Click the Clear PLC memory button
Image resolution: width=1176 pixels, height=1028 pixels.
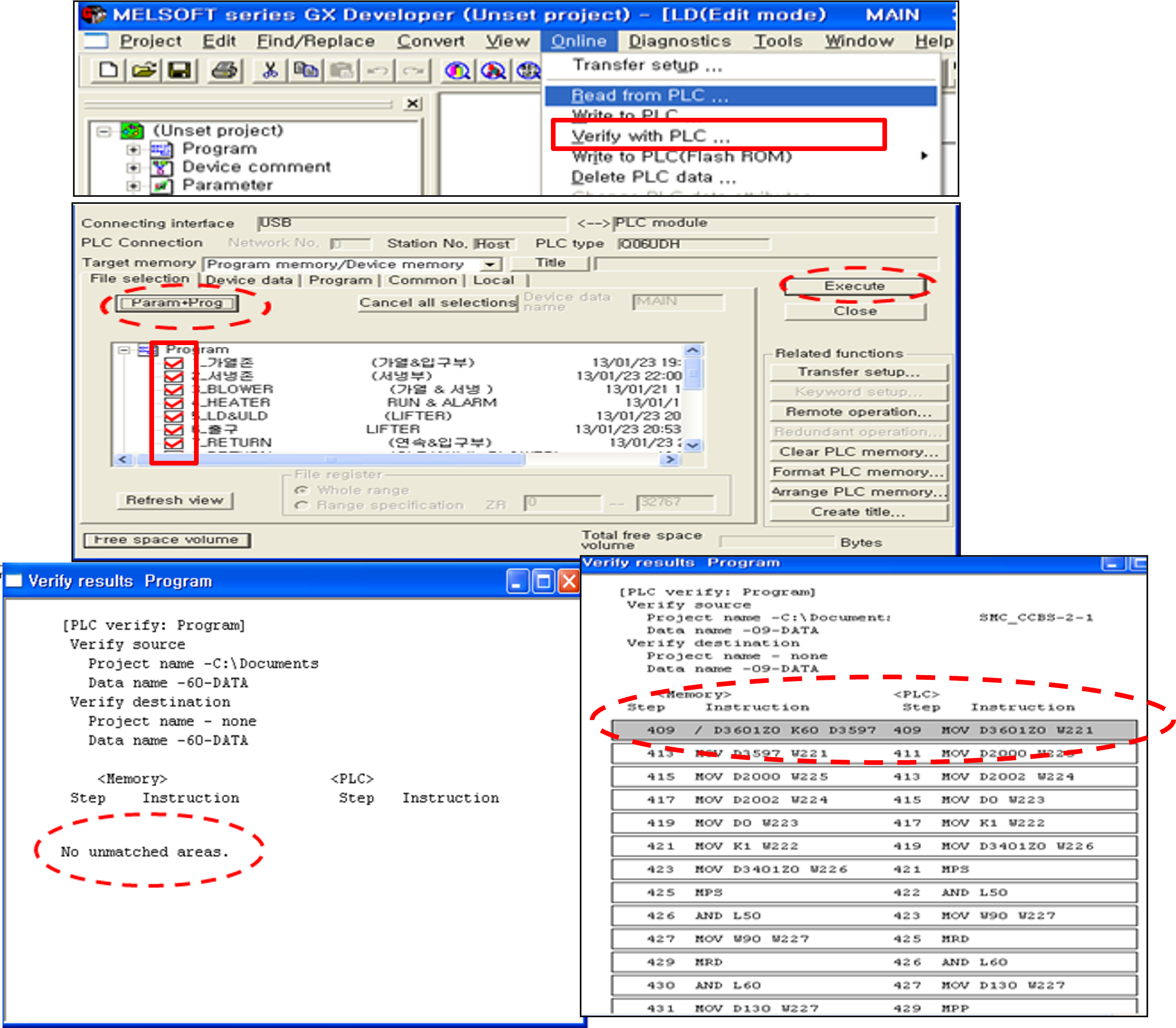859,452
